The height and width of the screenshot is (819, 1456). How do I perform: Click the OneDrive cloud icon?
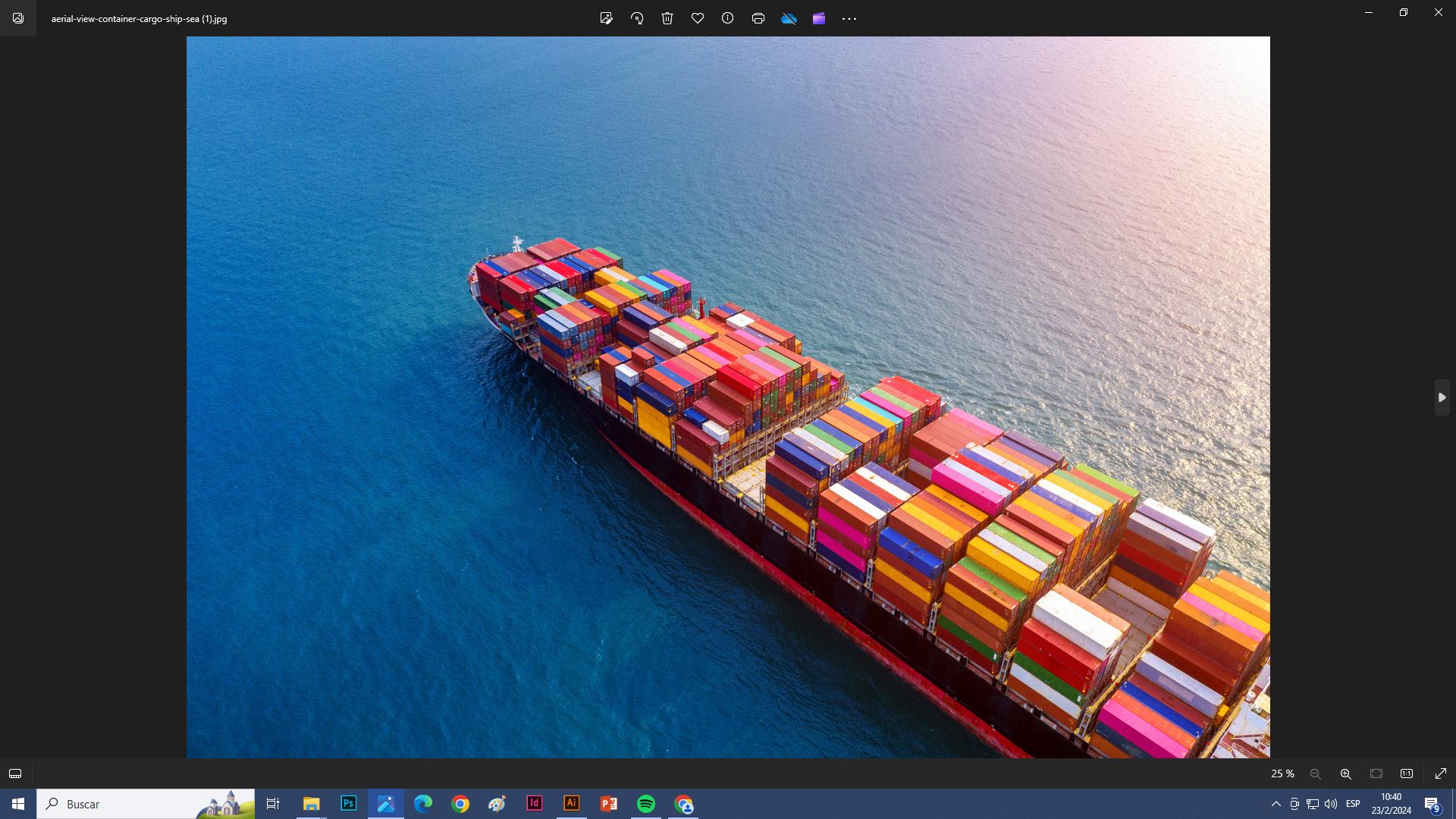coord(789,18)
